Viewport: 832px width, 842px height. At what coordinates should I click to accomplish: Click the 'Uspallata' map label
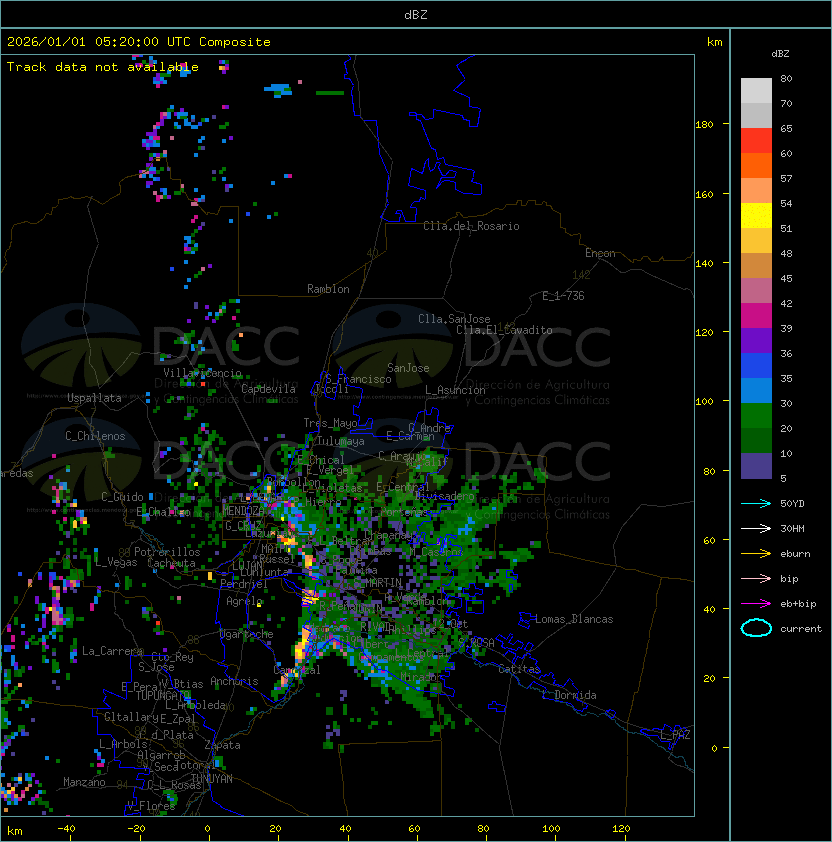[94, 398]
